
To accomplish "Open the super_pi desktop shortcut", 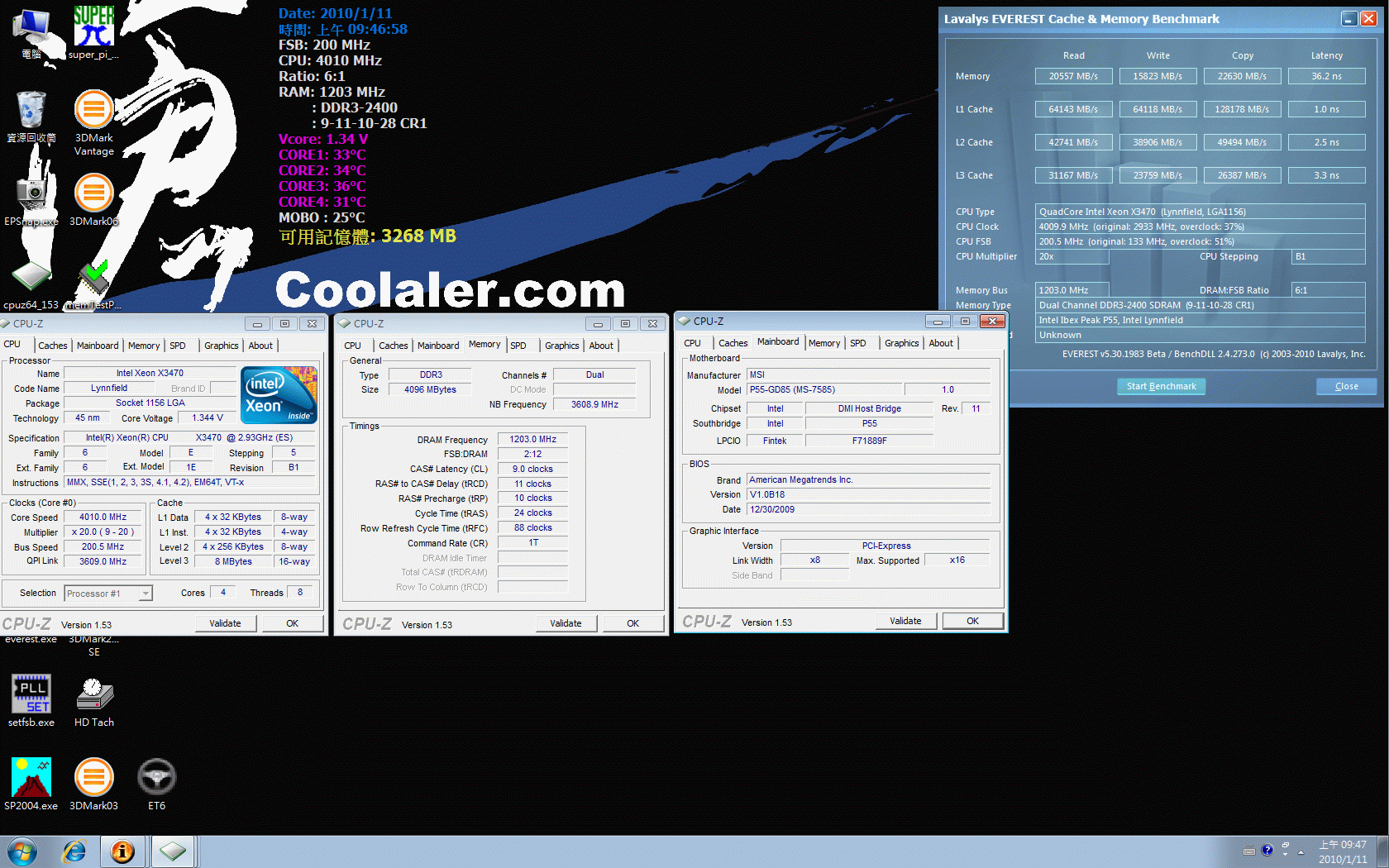I will [x=93, y=33].
